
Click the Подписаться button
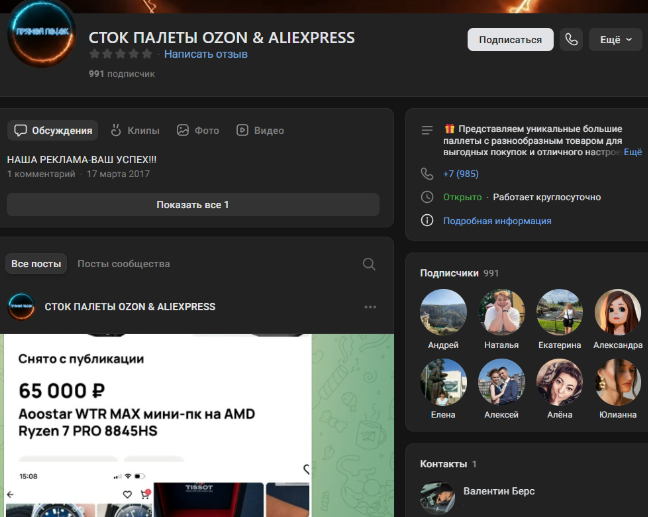pyautogui.click(x=510, y=40)
